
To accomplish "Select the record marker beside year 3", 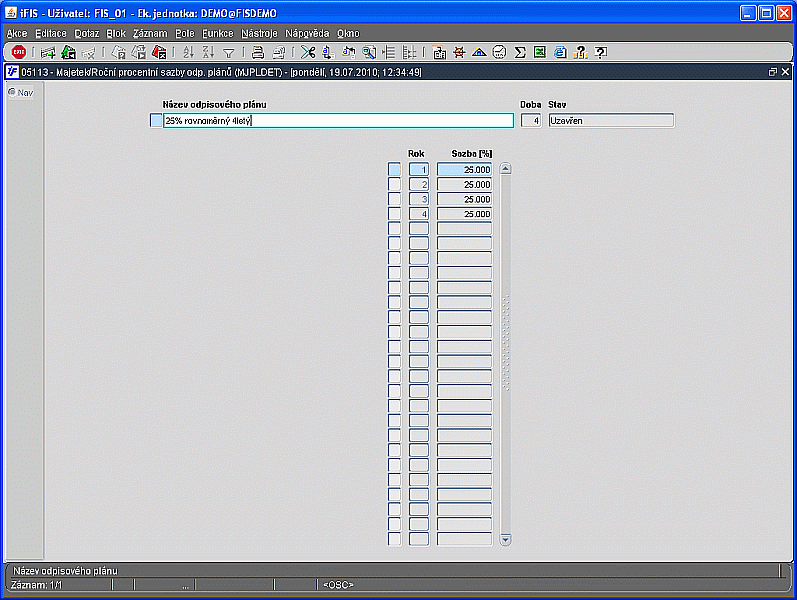I will 394,199.
